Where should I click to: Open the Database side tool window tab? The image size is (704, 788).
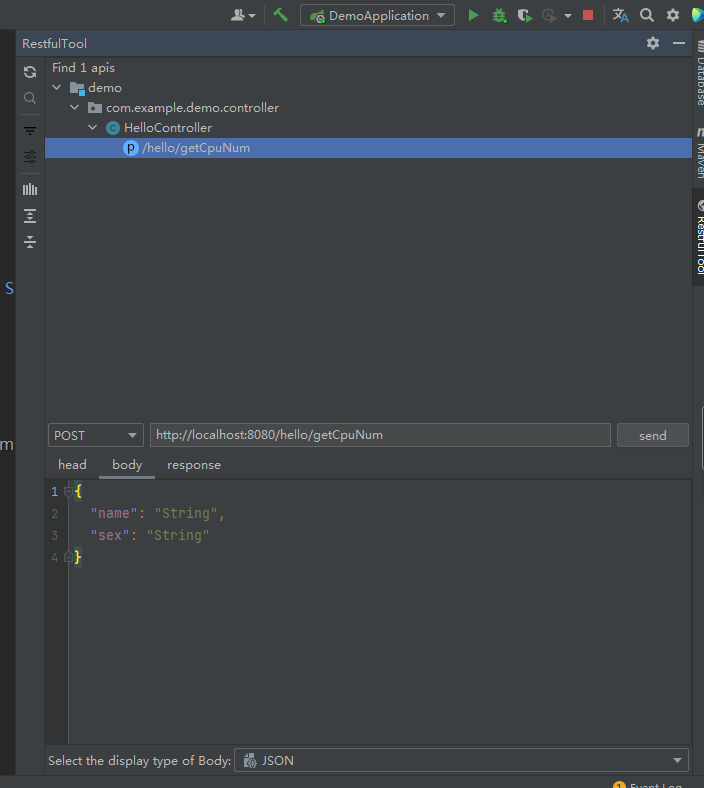(699, 73)
